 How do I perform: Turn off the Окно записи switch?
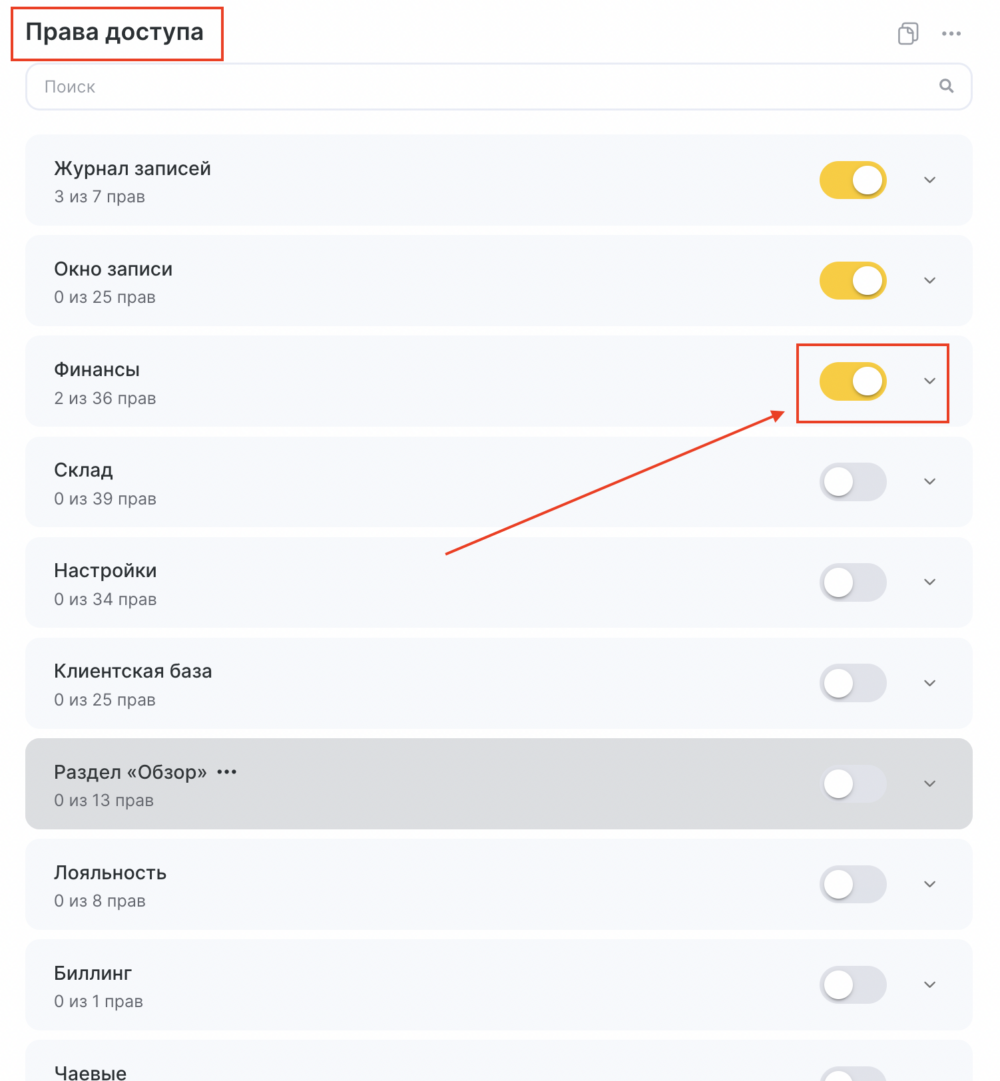[x=853, y=281]
